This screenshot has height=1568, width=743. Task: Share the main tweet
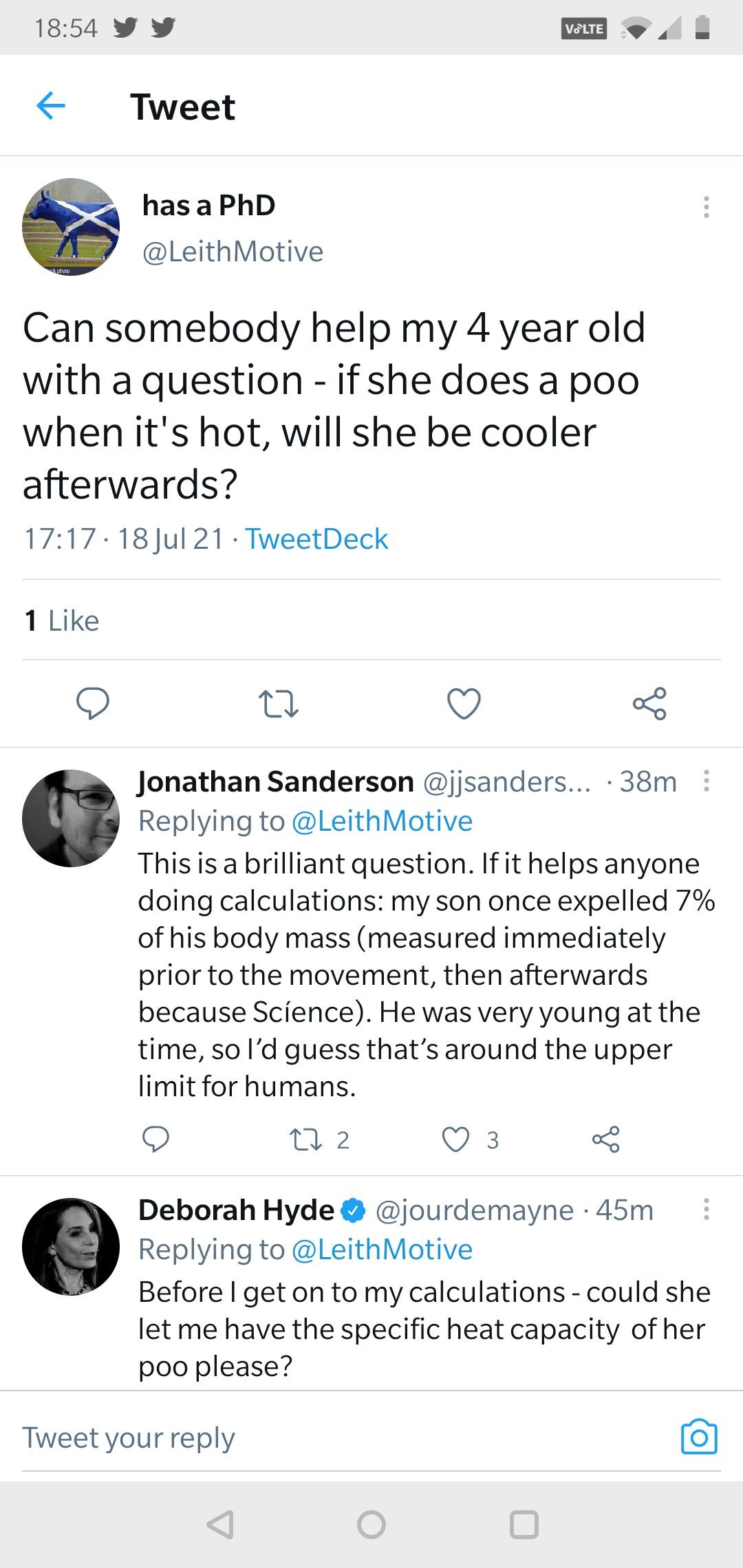(x=649, y=704)
